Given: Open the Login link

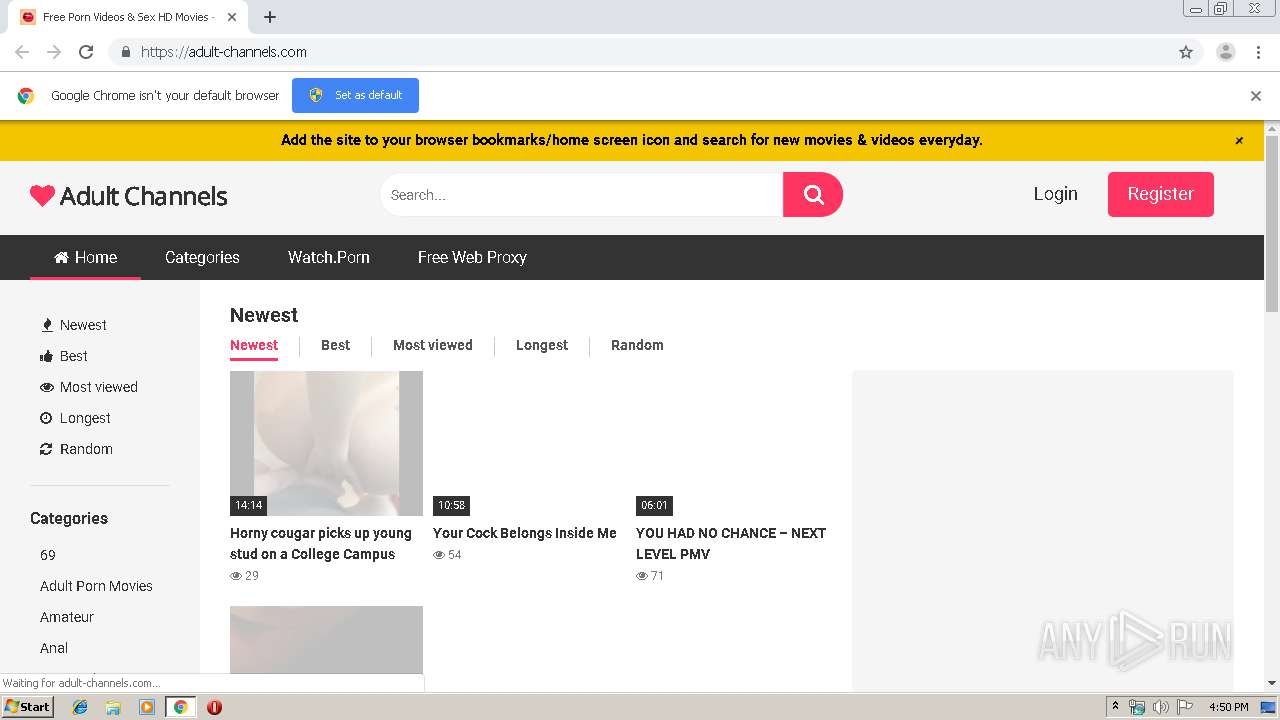Looking at the screenshot, I should pyautogui.click(x=1055, y=194).
